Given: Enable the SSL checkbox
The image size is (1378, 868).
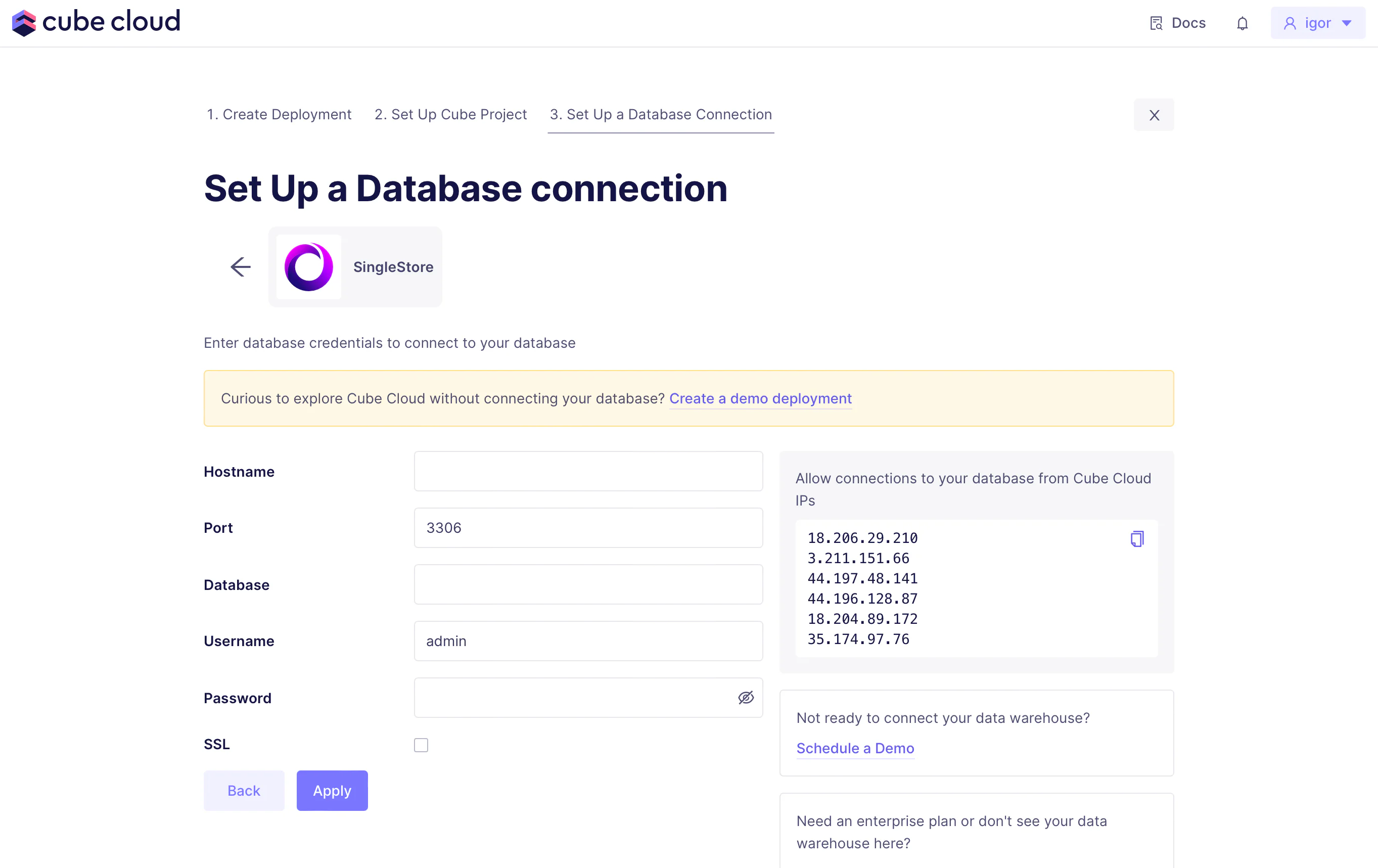Looking at the screenshot, I should coord(421,745).
